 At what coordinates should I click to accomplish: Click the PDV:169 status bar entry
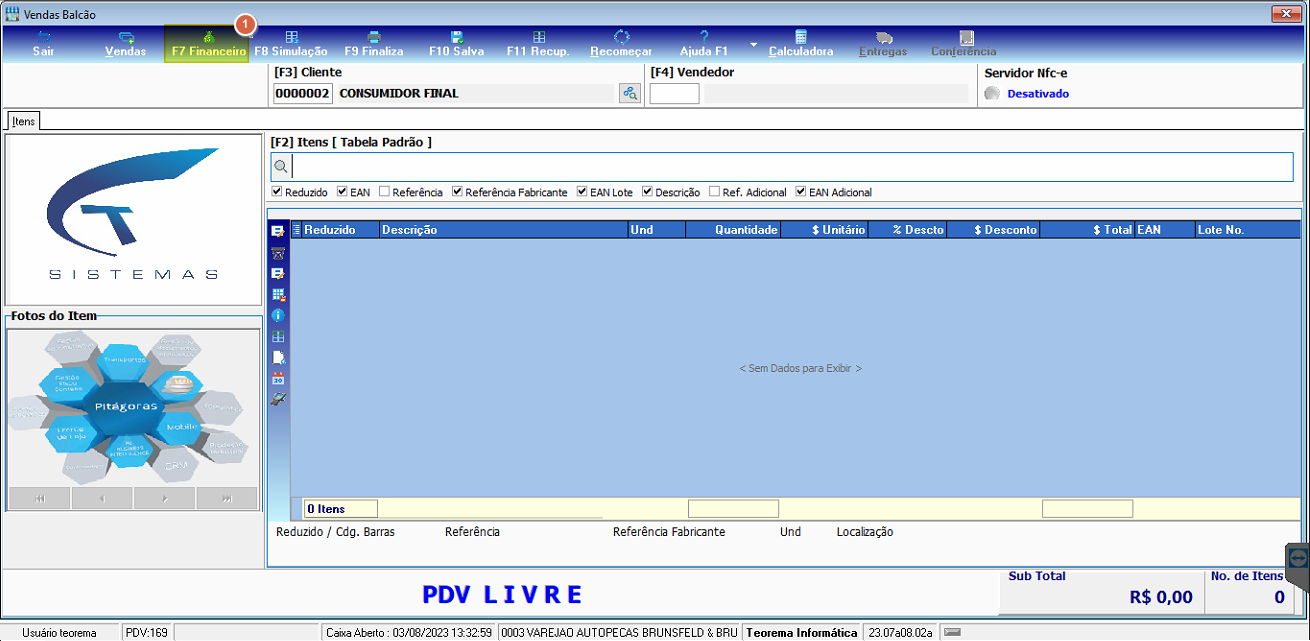pyautogui.click(x=147, y=633)
